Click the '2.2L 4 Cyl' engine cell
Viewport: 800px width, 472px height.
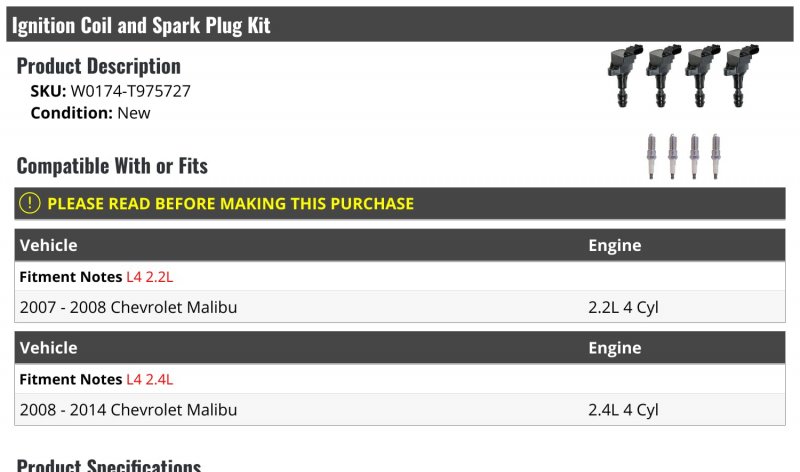(x=623, y=307)
